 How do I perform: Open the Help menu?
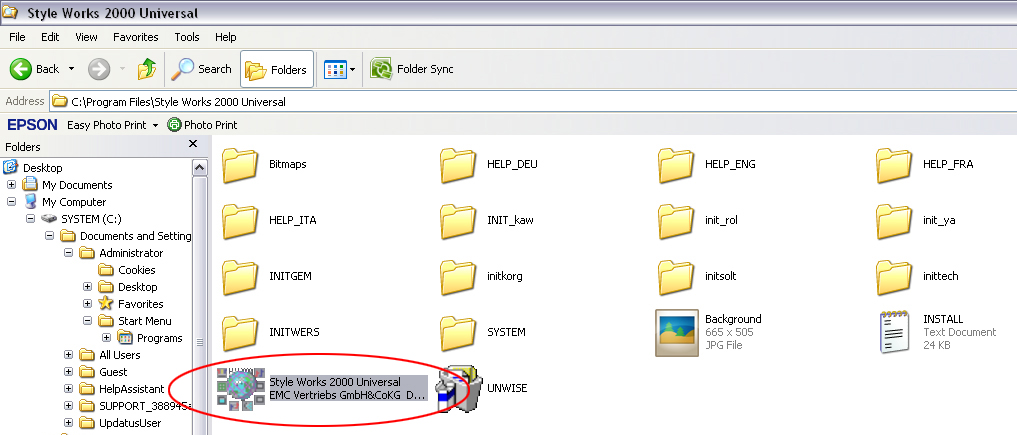226,37
